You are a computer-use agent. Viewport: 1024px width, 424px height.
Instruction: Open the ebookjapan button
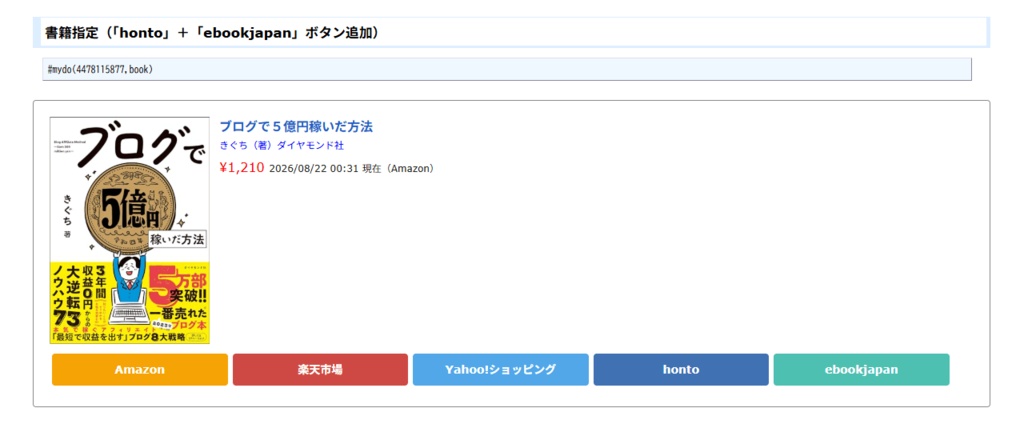click(x=861, y=370)
